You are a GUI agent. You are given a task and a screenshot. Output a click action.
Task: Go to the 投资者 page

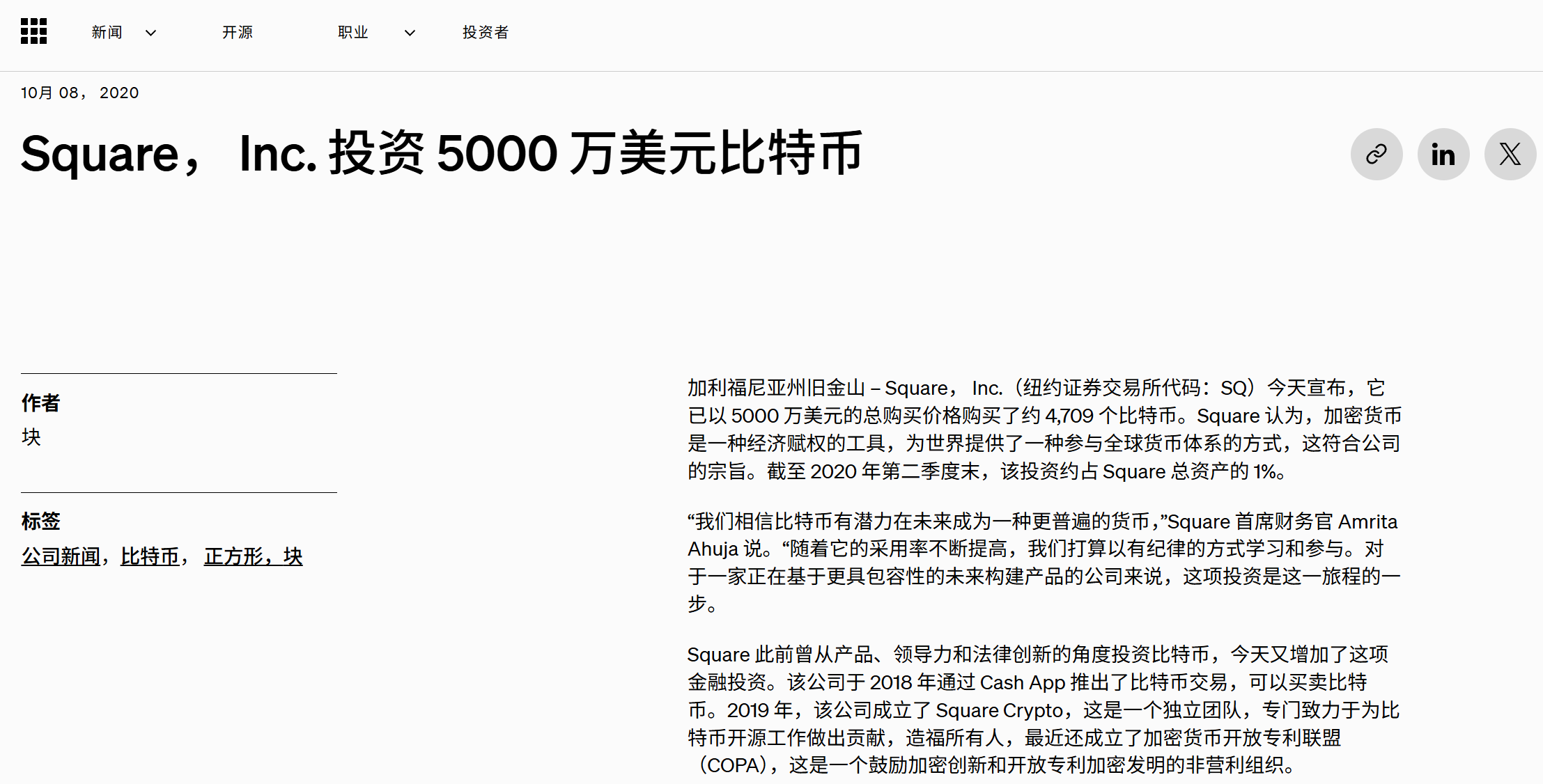click(485, 33)
